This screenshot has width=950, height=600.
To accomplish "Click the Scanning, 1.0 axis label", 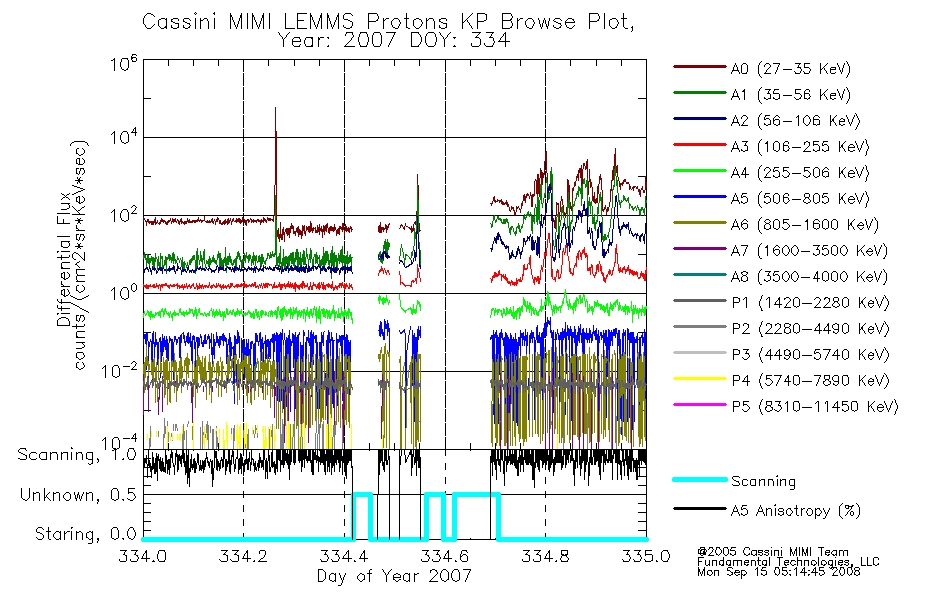I will coord(77,455).
